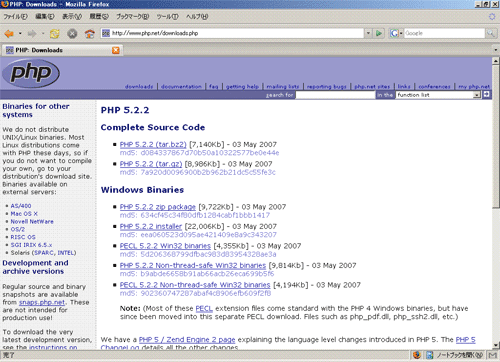This screenshot has width=500, height=362.
Task: Click the Novell NetWare sidebar link
Action: click(32, 222)
